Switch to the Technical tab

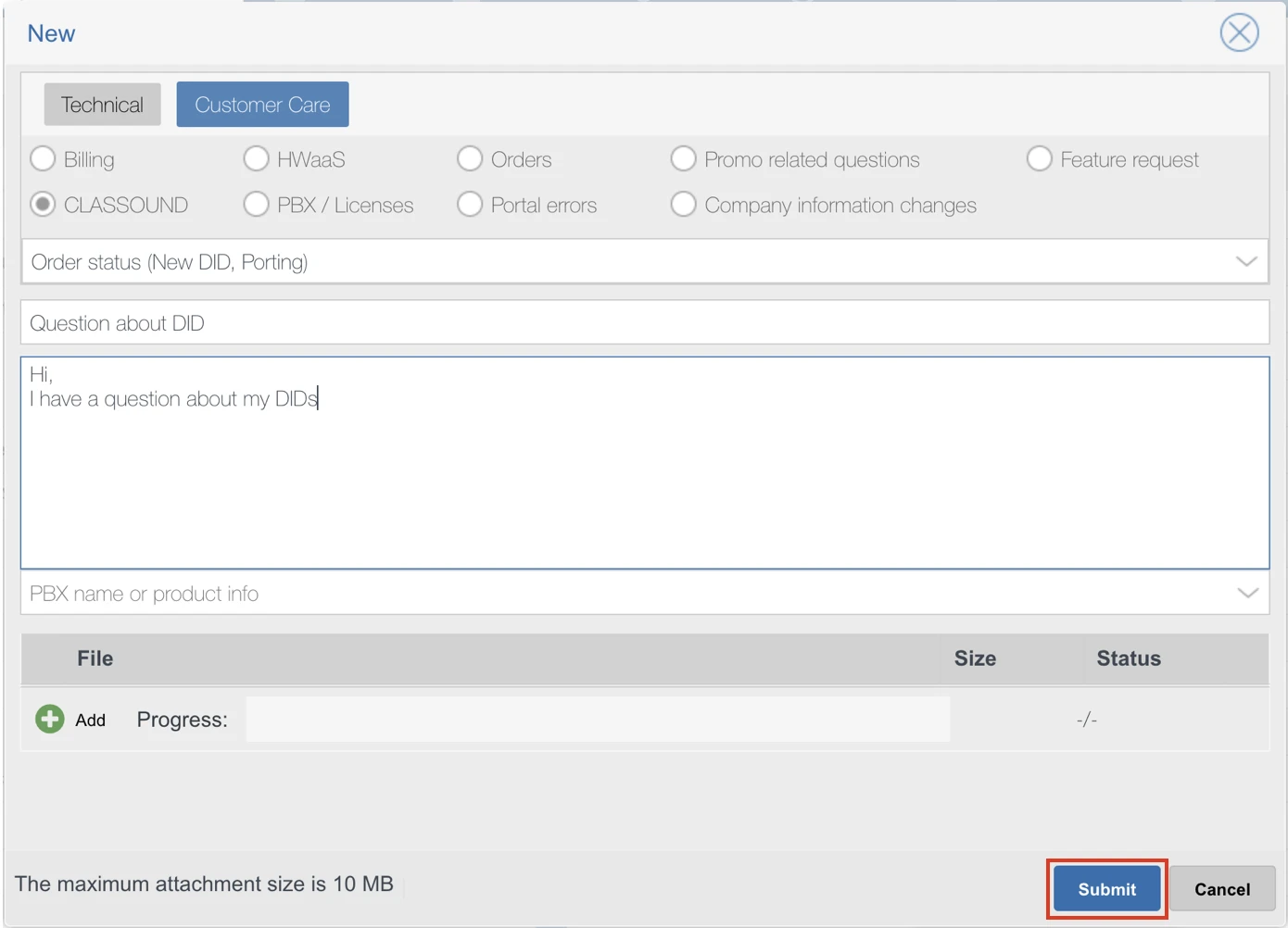tap(102, 105)
